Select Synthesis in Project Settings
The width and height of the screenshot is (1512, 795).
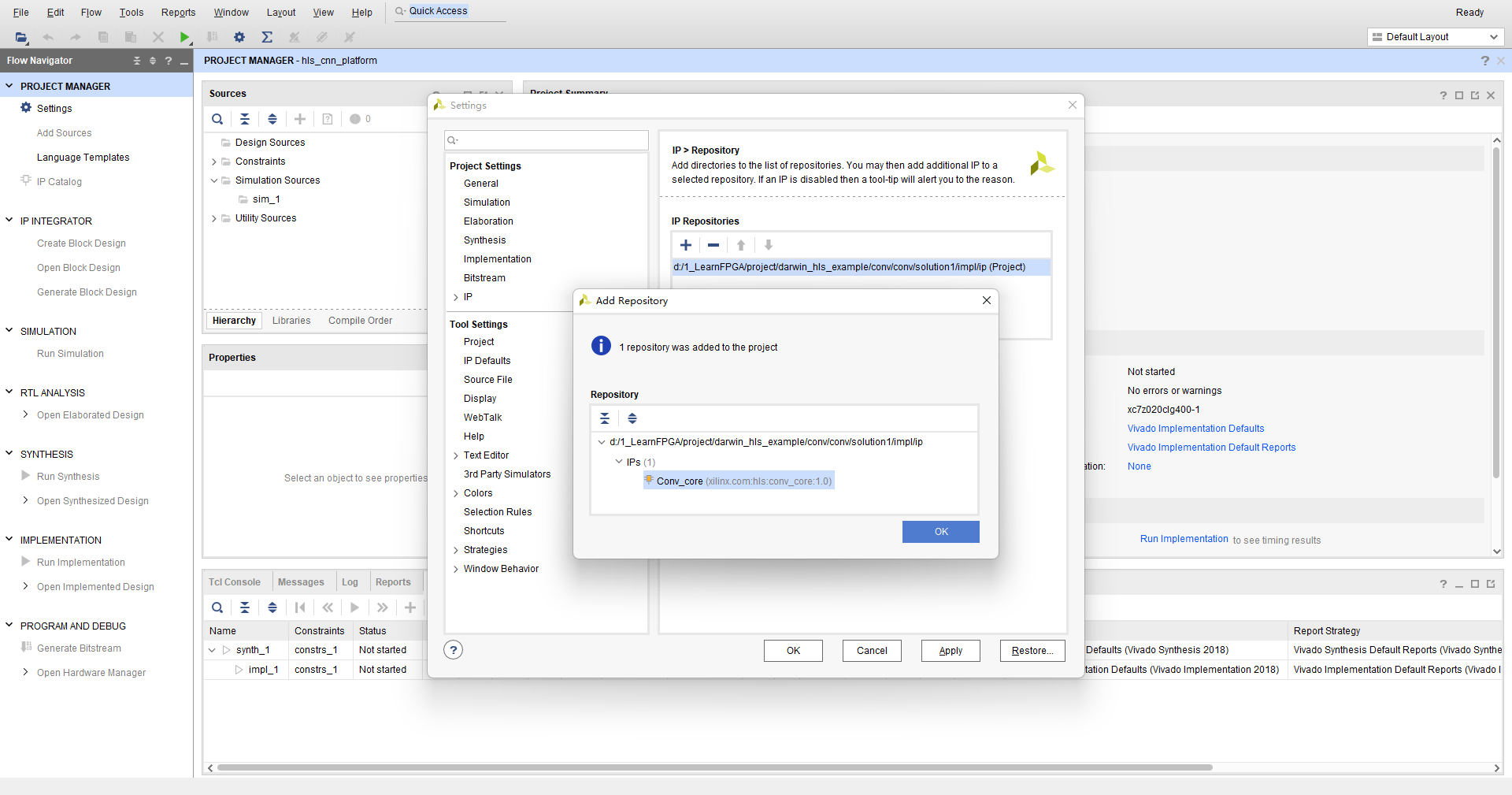pos(485,240)
